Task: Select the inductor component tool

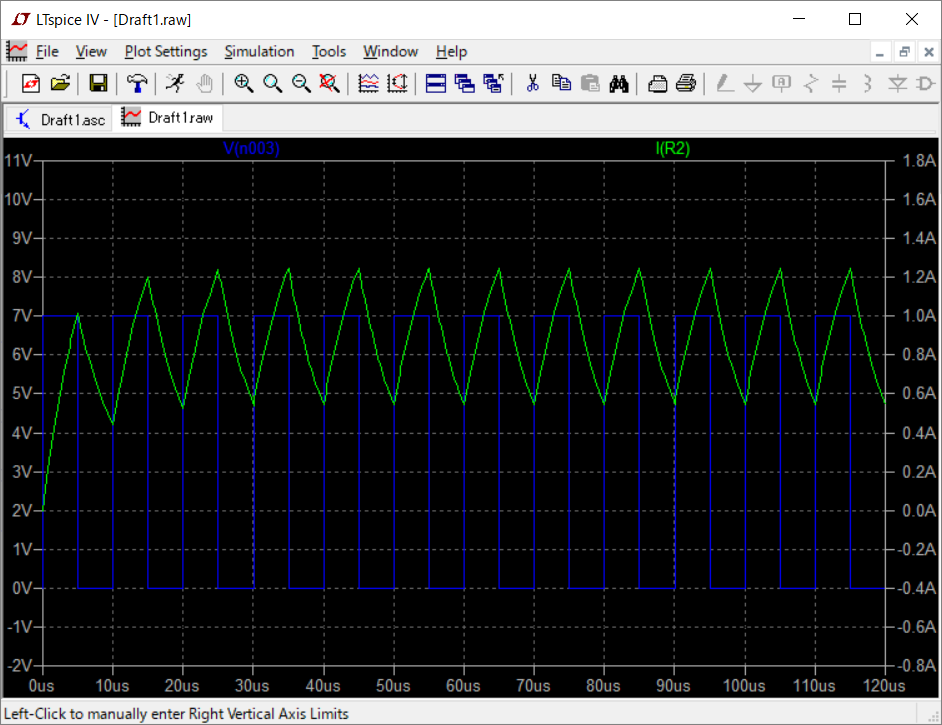Action: pyautogui.click(x=868, y=83)
